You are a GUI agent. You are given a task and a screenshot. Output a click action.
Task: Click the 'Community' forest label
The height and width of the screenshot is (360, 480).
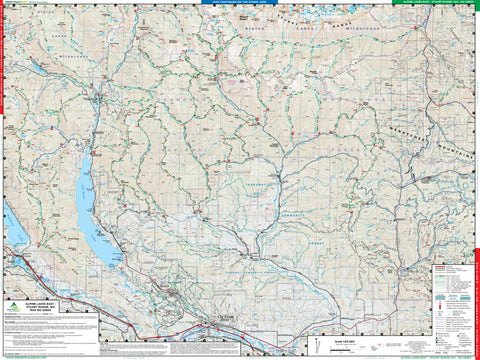coord(293,215)
